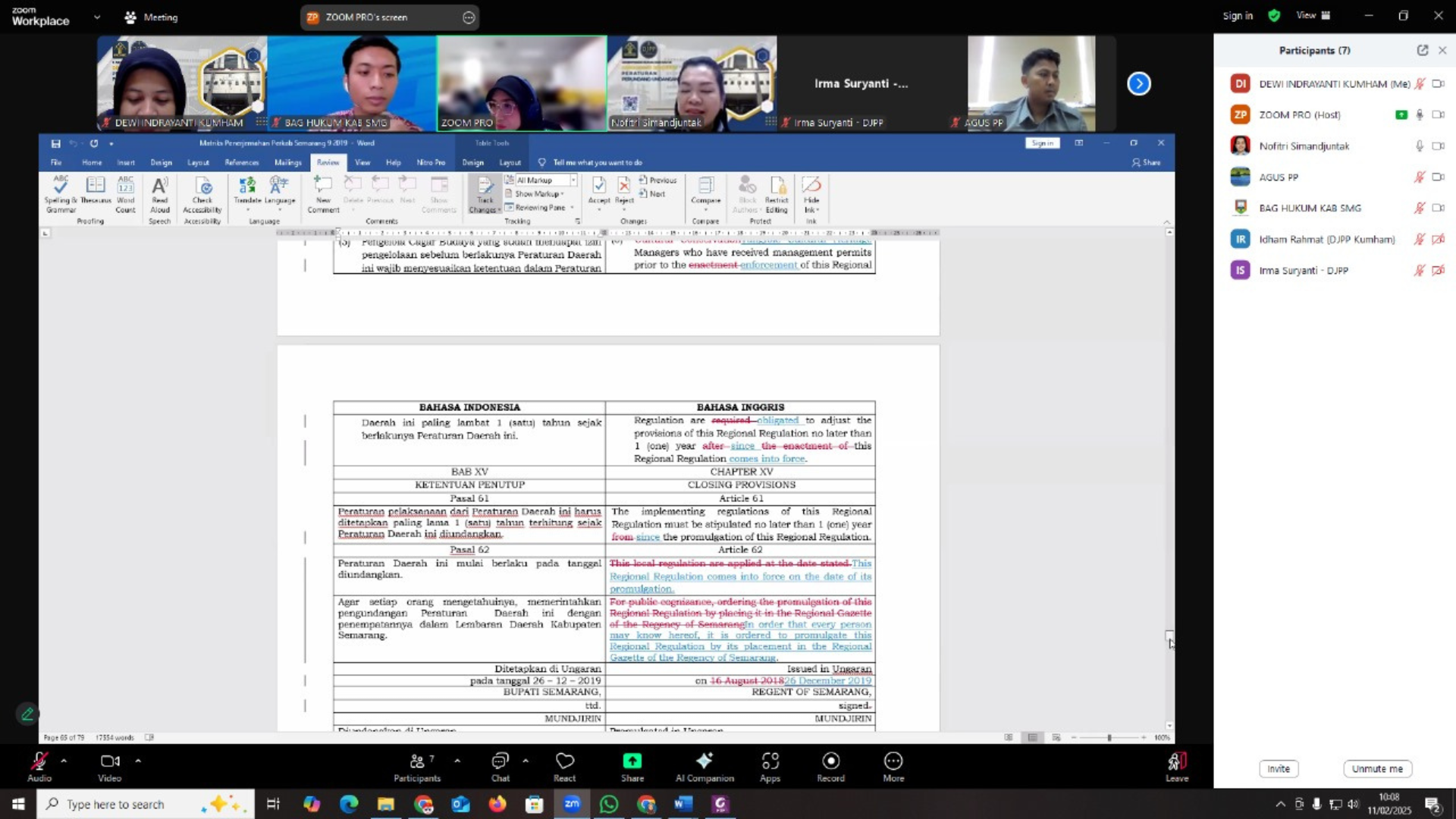Click the Unmute me button
This screenshot has height=819, width=1456.
click(1377, 768)
